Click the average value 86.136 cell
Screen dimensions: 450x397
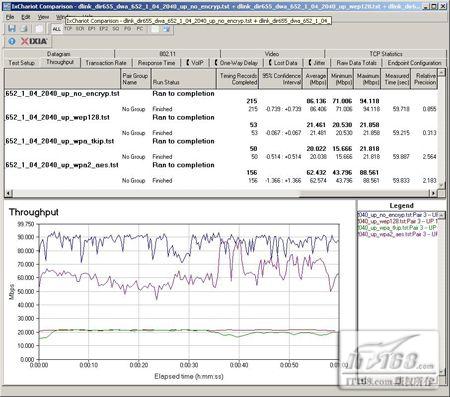pyautogui.click(x=316, y=101)
